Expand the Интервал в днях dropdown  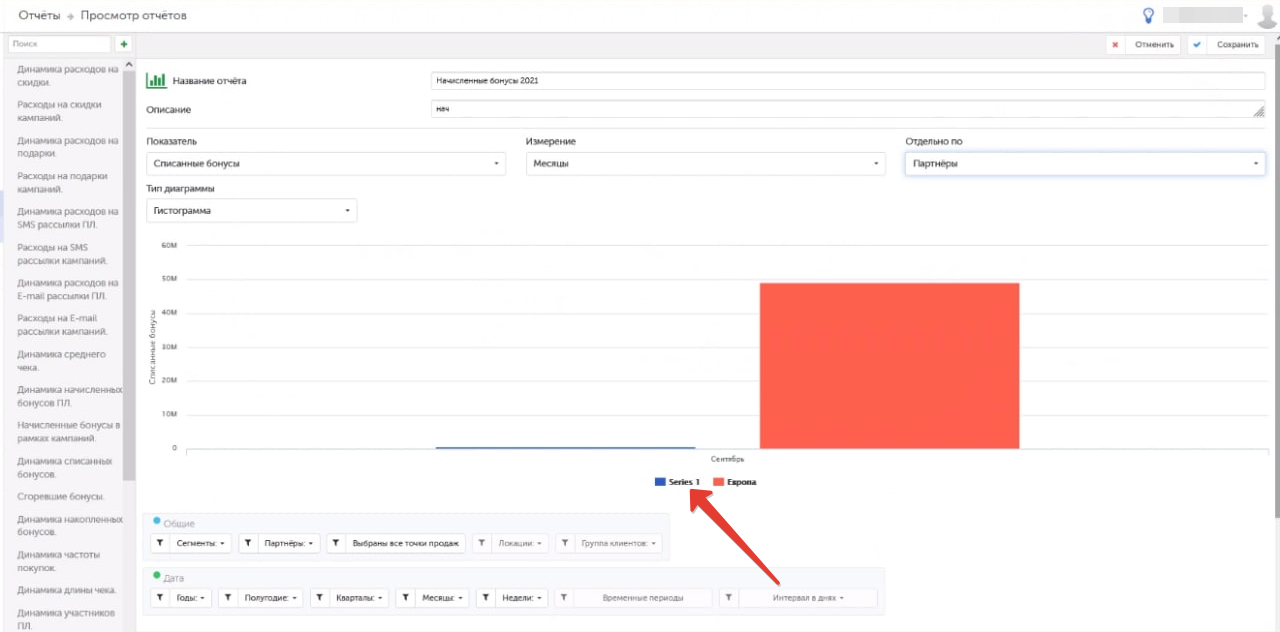(808, 597)
